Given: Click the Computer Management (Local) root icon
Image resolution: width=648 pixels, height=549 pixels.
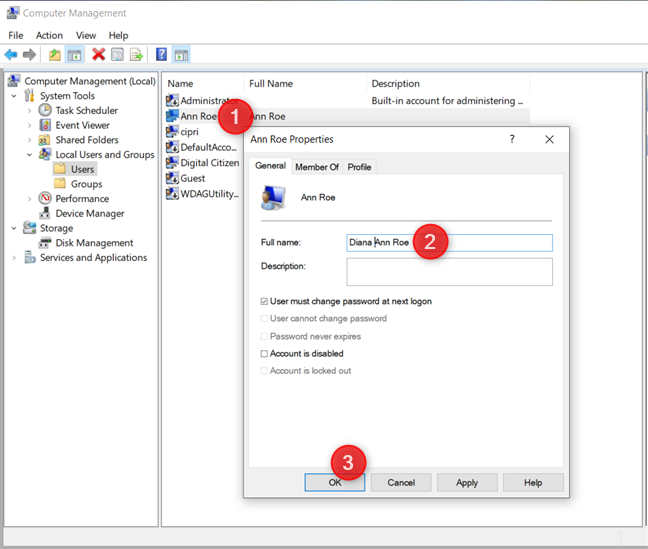Looking at the screenshot, I should [14, 81].
